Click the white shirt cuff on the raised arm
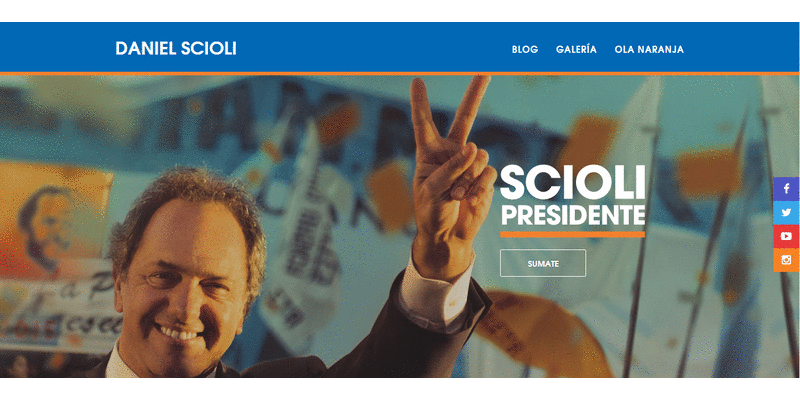800x400 pixels. [x=436, y=296]
